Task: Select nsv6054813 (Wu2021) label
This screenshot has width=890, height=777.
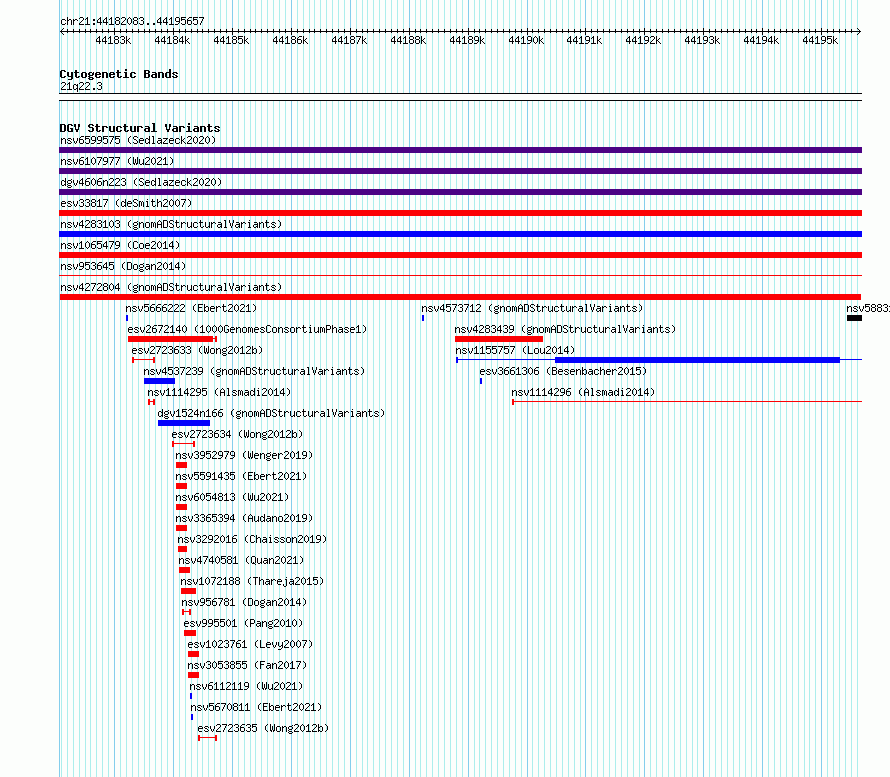Action: [232, 497]
